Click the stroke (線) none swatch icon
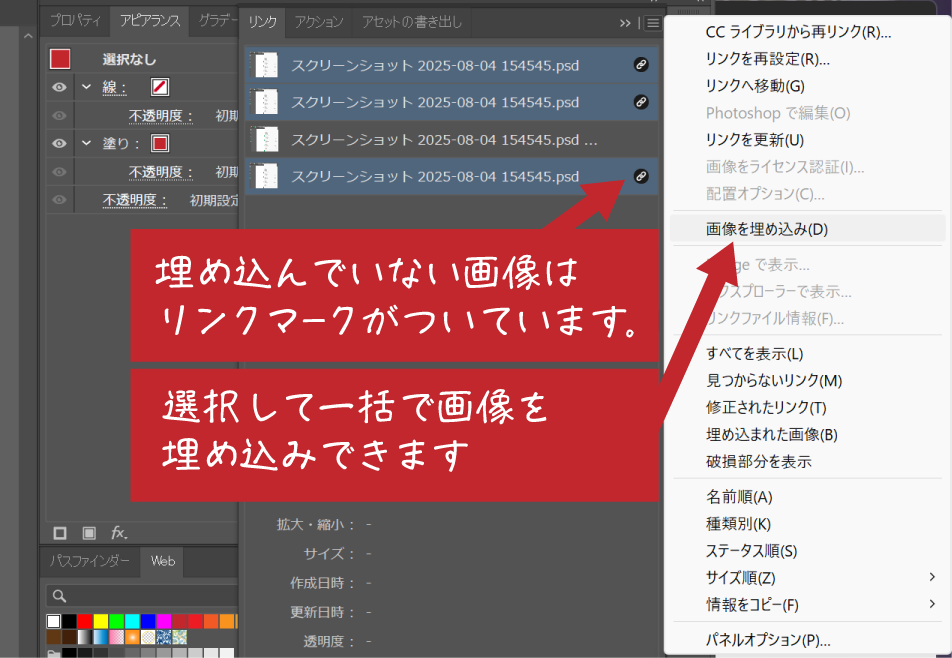The height and width of the screenshot is (658, 952). click(159, 87)
